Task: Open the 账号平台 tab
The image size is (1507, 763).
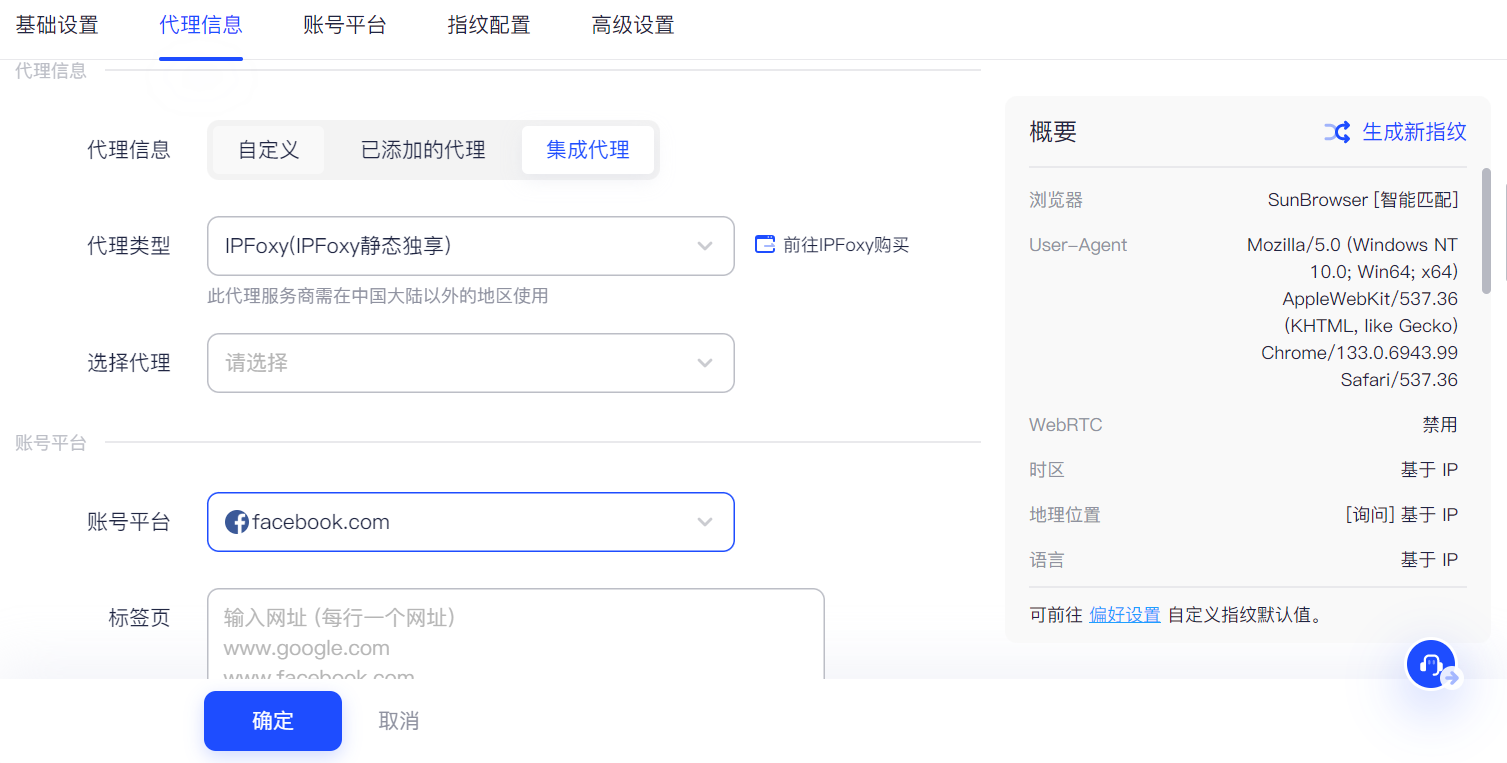Action: tap(345, 26)
